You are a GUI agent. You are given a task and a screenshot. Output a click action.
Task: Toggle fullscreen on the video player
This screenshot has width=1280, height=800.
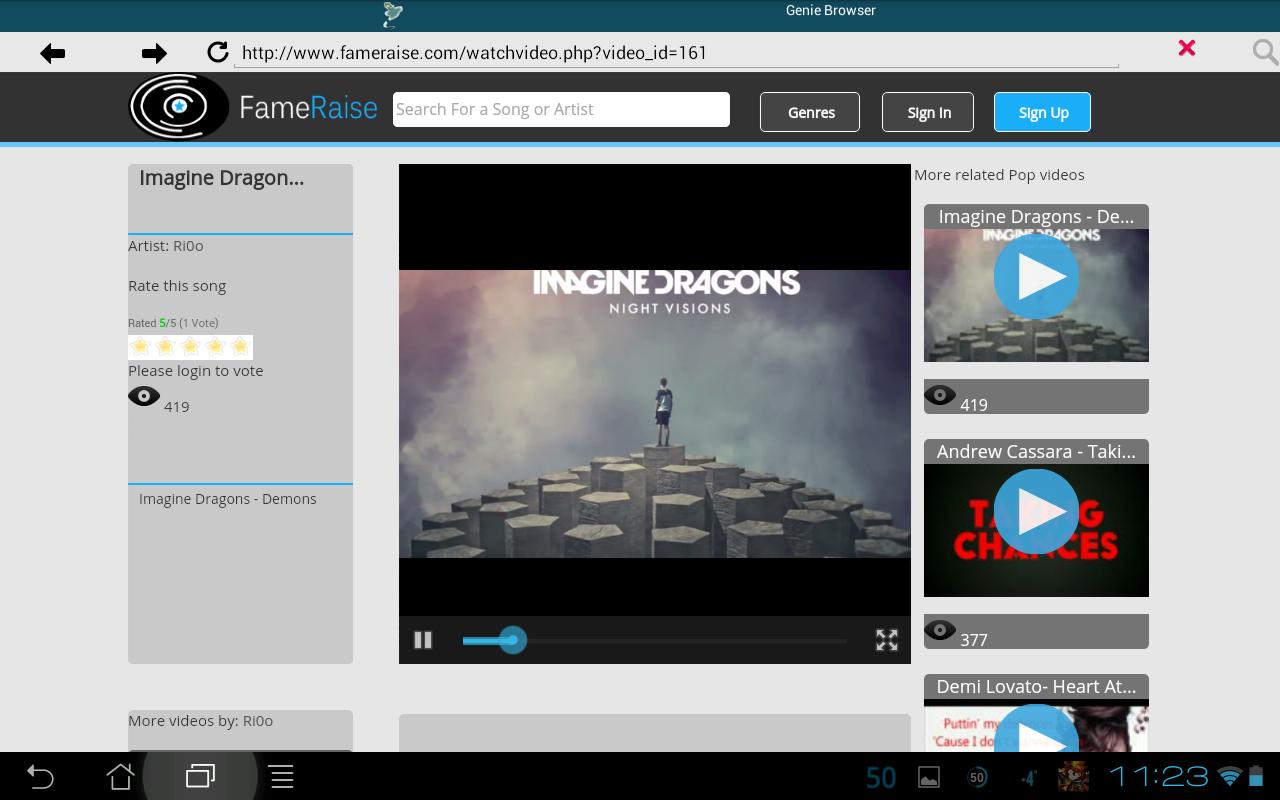[x=887, y=640]
